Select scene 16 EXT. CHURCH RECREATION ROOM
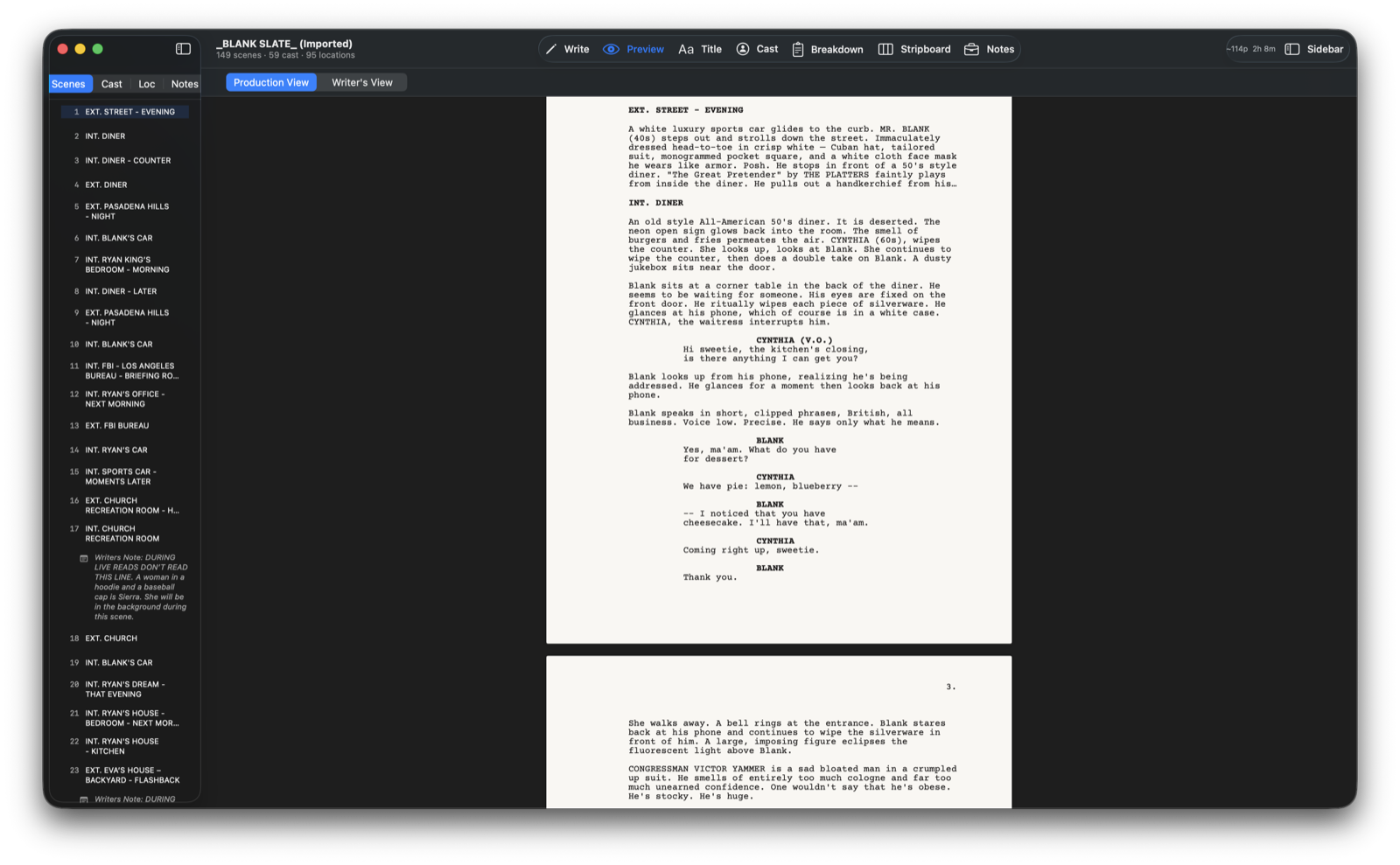 [x=125, y=506]
